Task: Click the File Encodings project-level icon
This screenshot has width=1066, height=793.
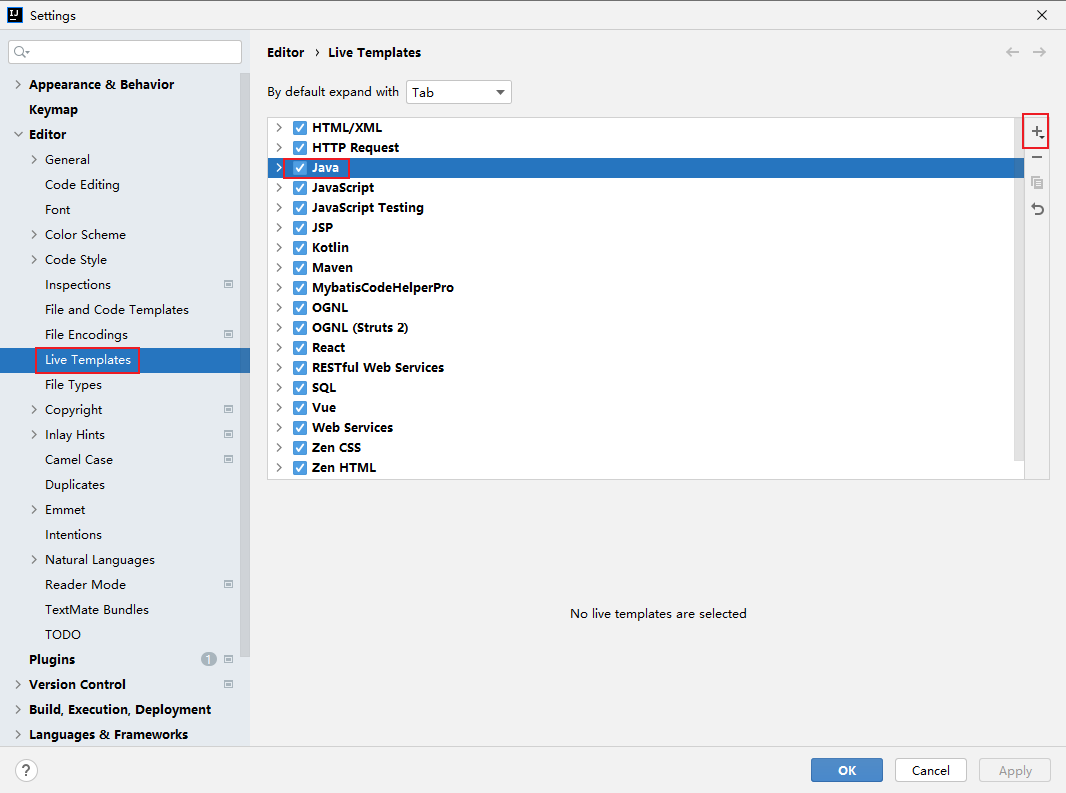Action: [228, 334]
